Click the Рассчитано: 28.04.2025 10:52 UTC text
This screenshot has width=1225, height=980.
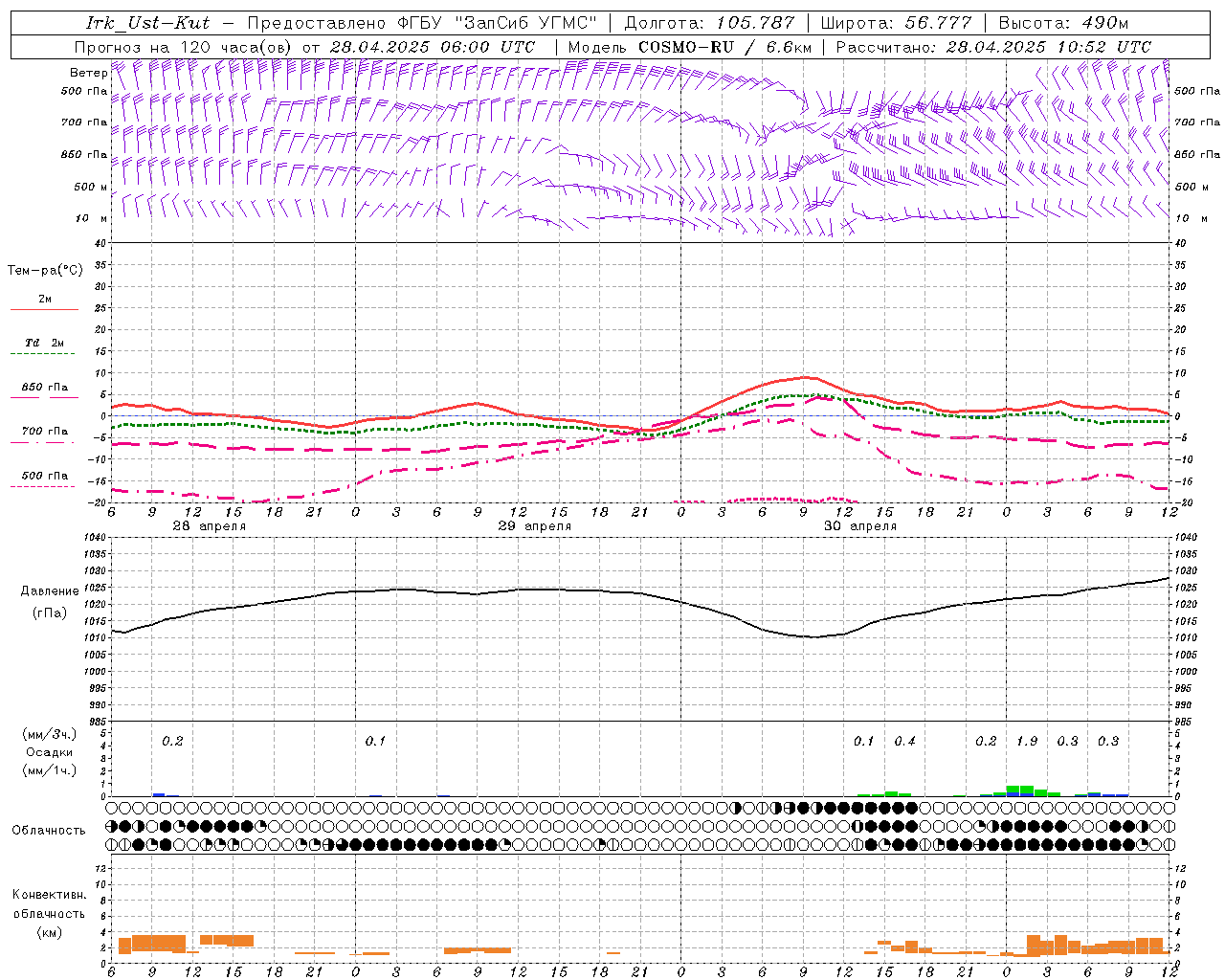point(993,46)
